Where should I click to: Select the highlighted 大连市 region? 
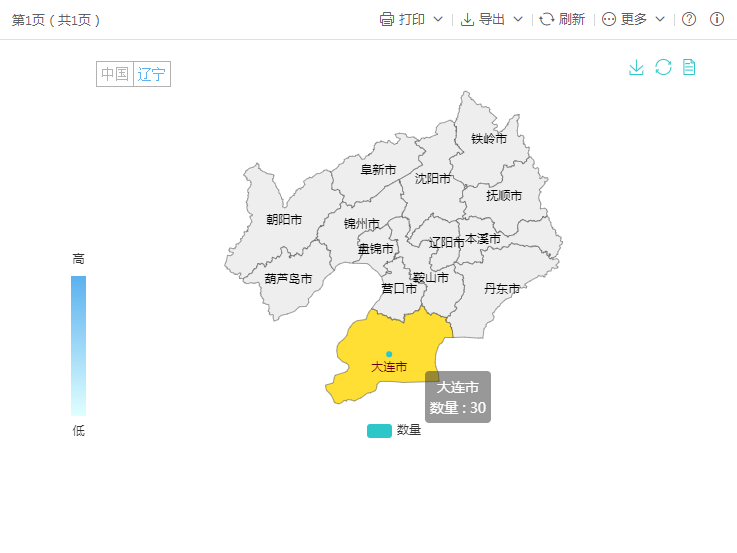(x=389, y=367)
